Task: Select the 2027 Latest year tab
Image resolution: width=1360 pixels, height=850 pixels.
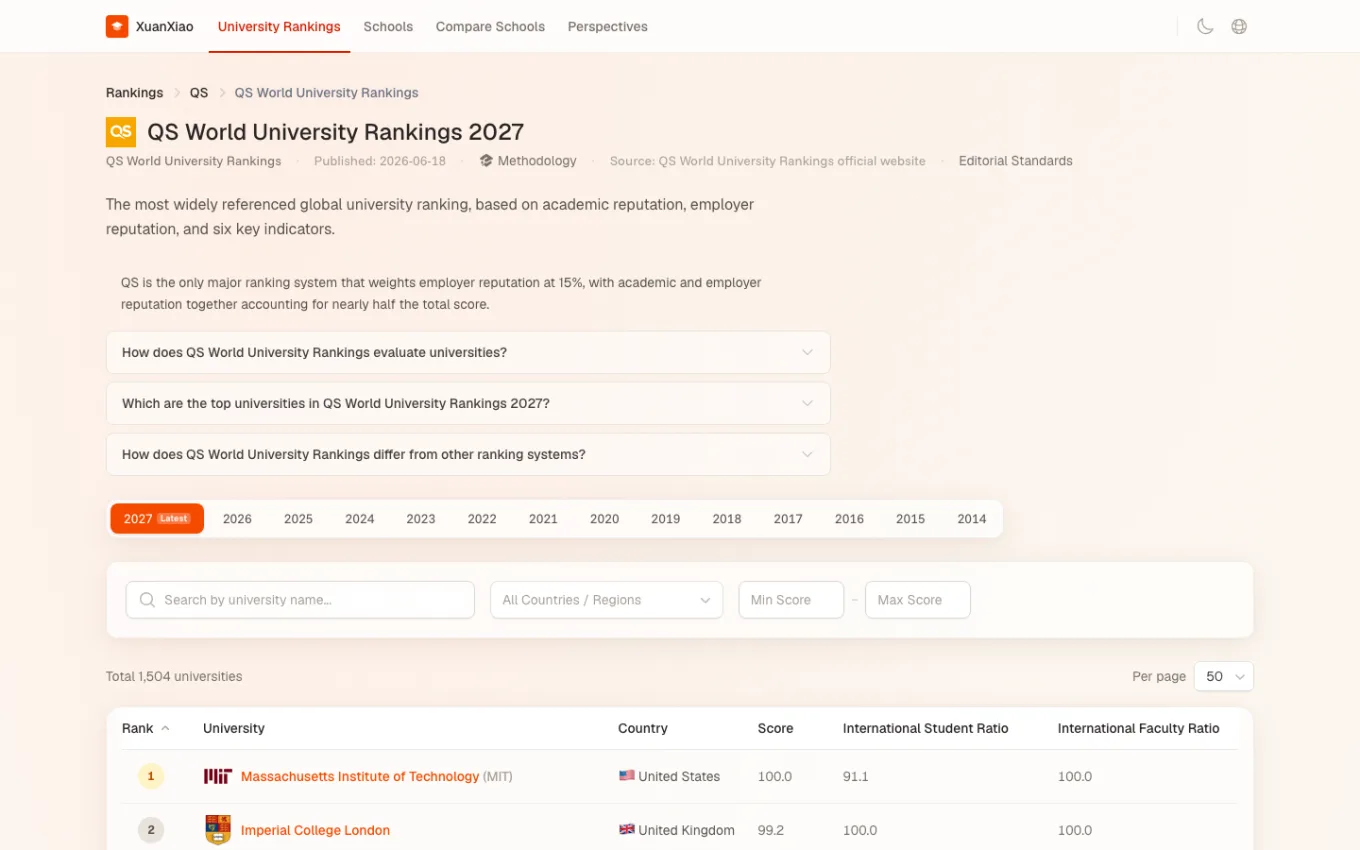Action: 157,519
